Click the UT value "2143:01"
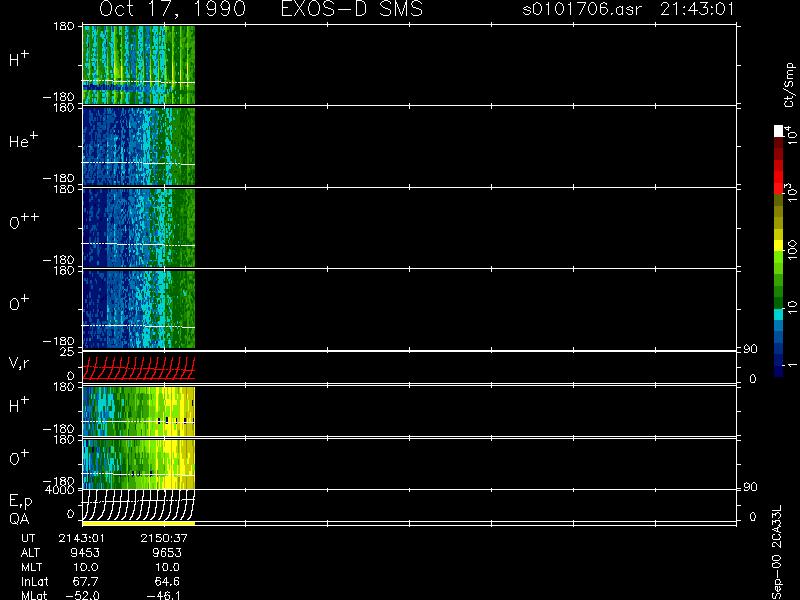 (x=82, y=538)
